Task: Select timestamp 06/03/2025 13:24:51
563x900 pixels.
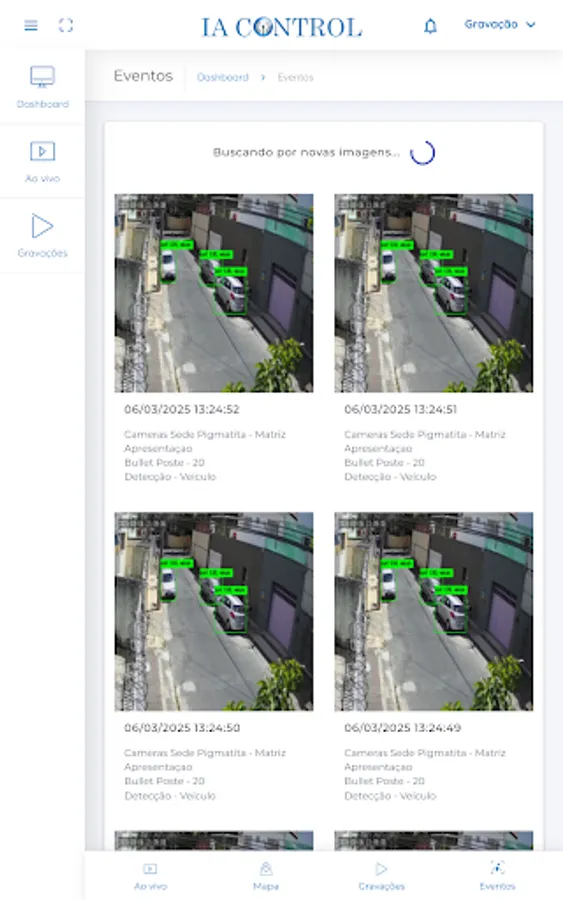Action: pyautogui.click(x=401, y=409)
